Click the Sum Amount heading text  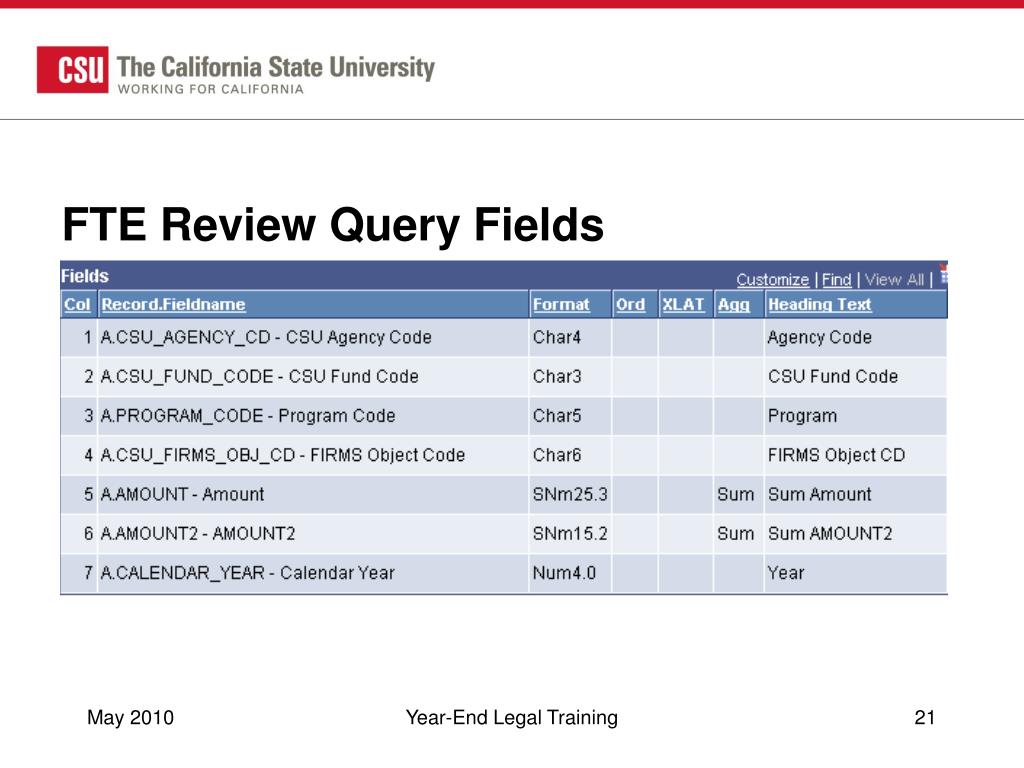pos(820,494)
